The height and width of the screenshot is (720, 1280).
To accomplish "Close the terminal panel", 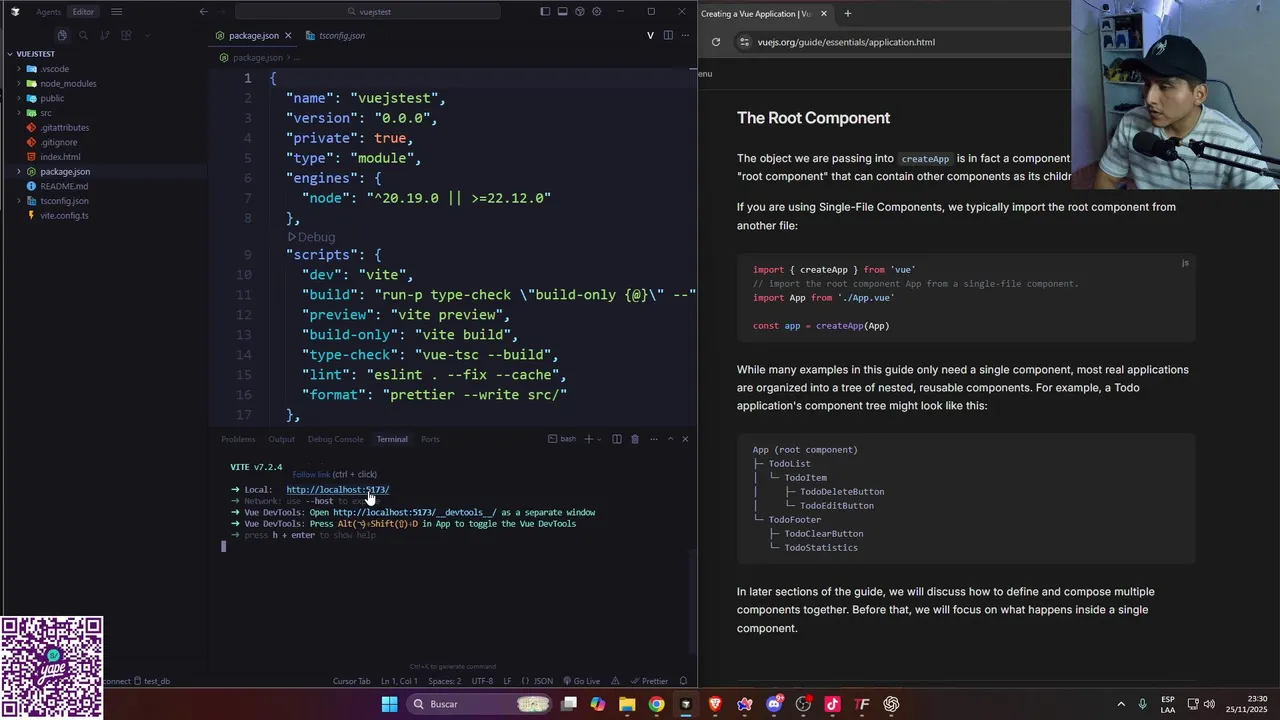I will click(x=685, y=439).
